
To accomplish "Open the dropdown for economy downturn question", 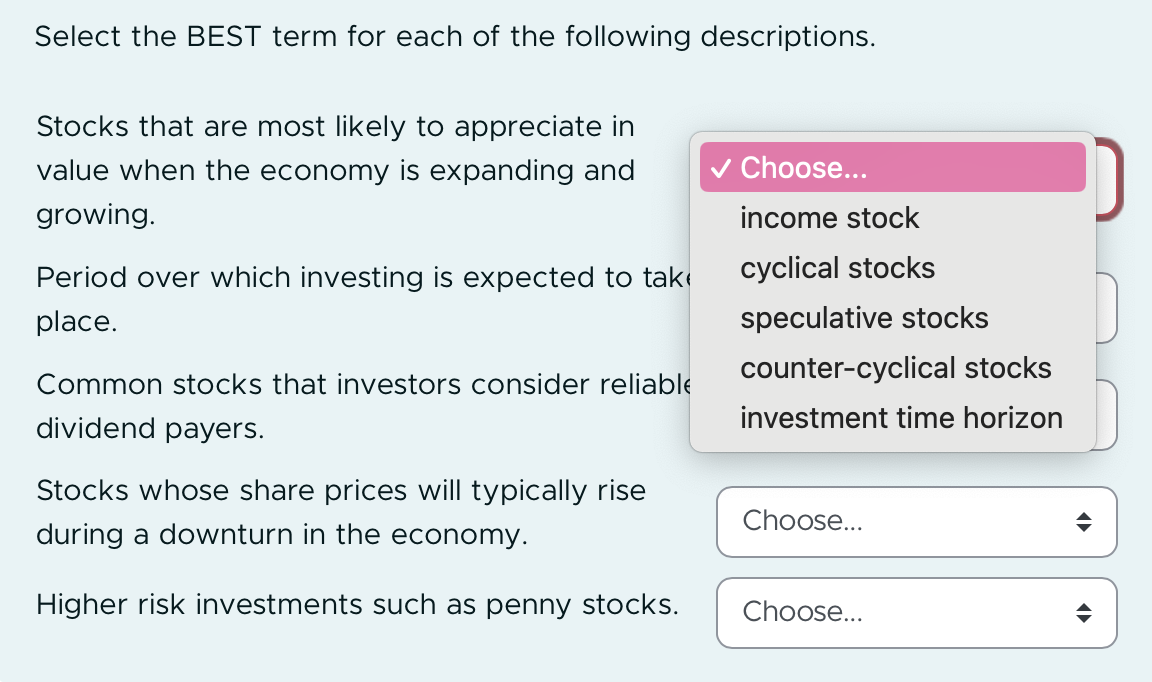I will pyautogui.click(x=916, y=521).
